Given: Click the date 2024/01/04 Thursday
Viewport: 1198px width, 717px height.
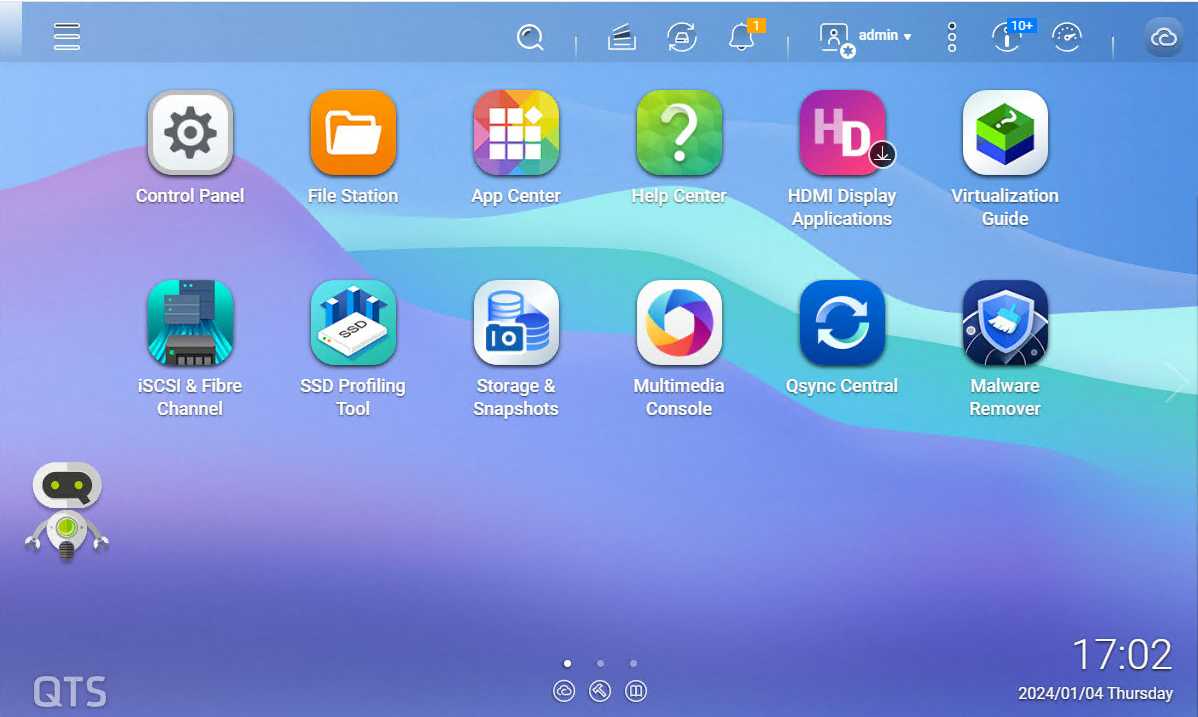Looking at the screenshot, I should pos(1095,693).
